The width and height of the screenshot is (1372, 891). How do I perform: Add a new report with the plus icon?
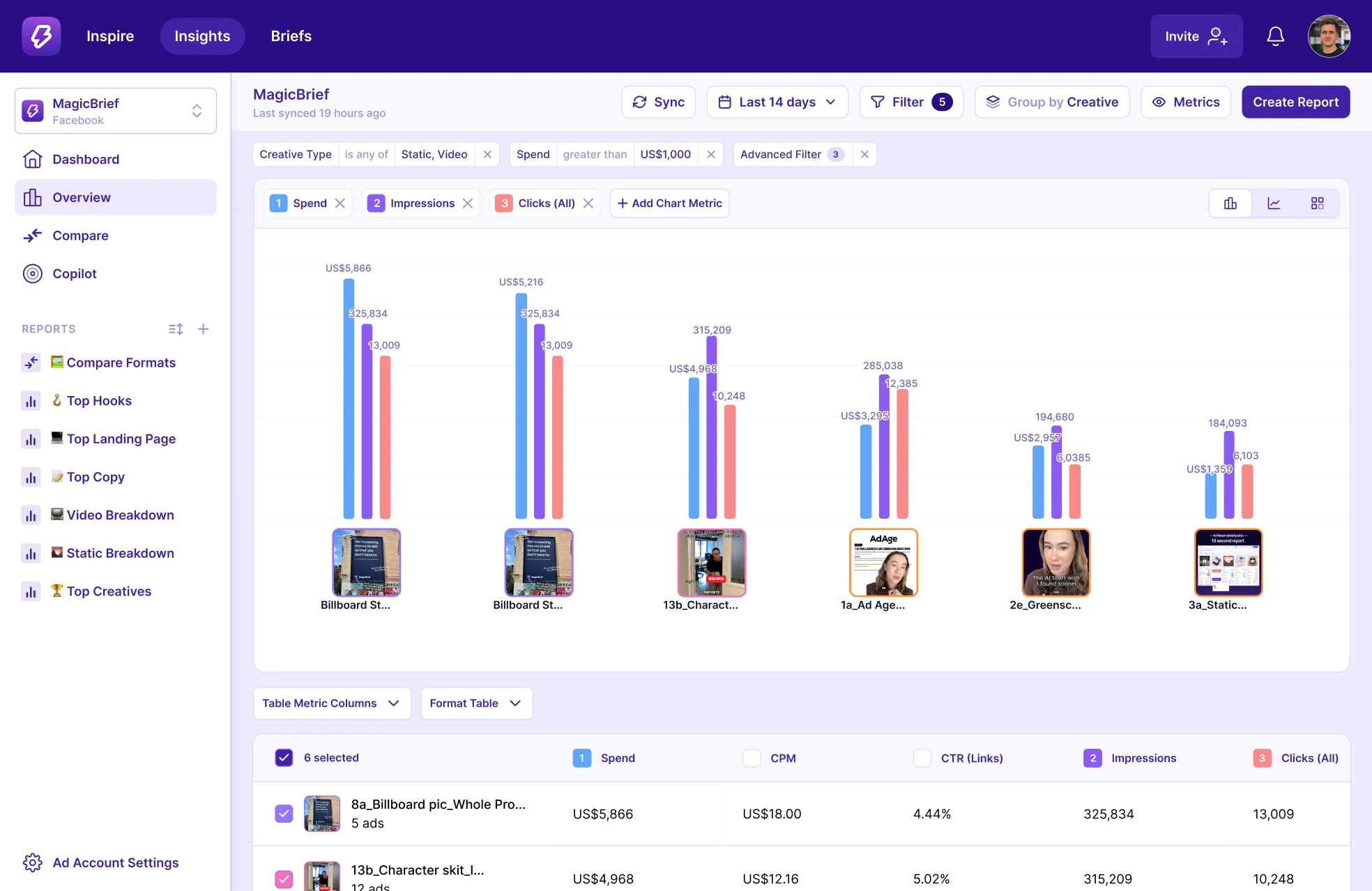[204, 328]
